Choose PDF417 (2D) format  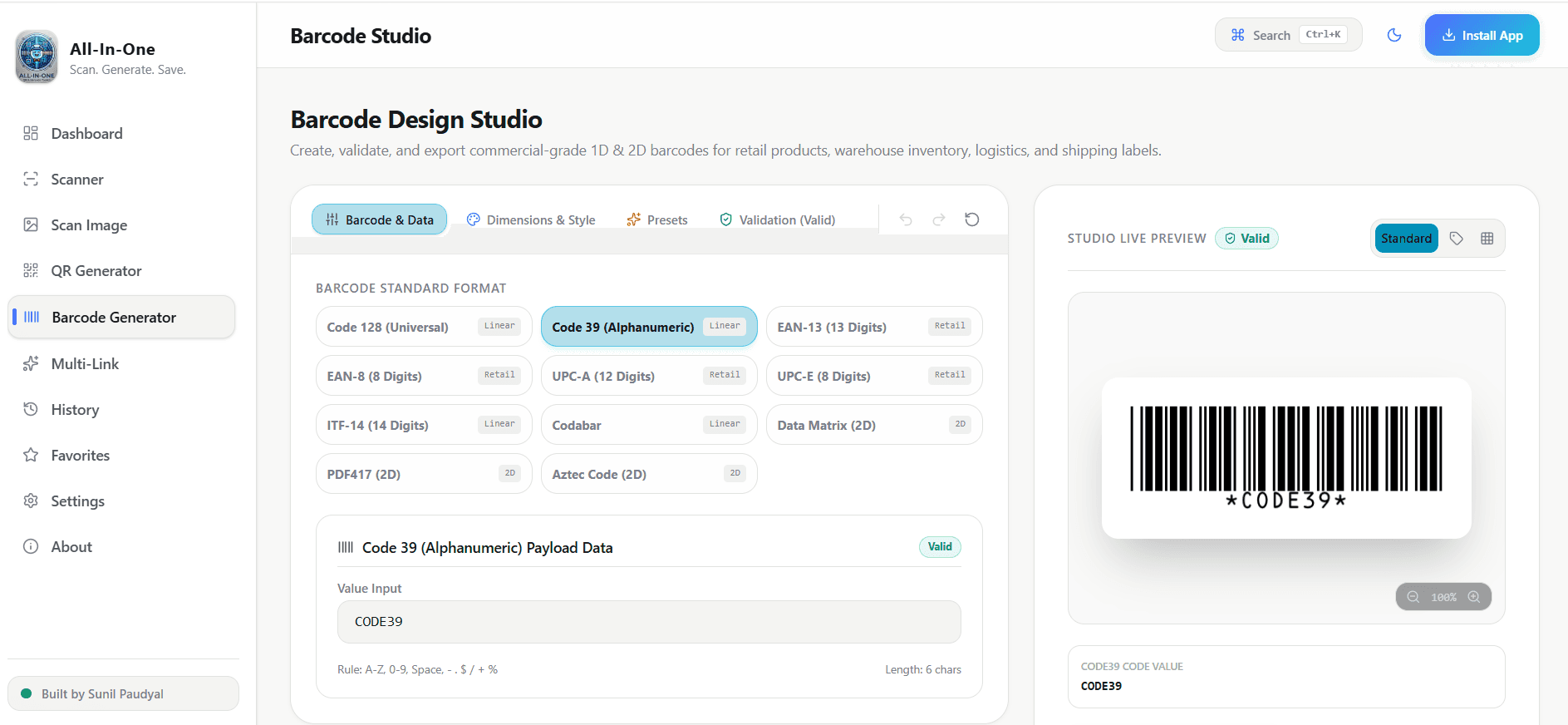[424, 474]
